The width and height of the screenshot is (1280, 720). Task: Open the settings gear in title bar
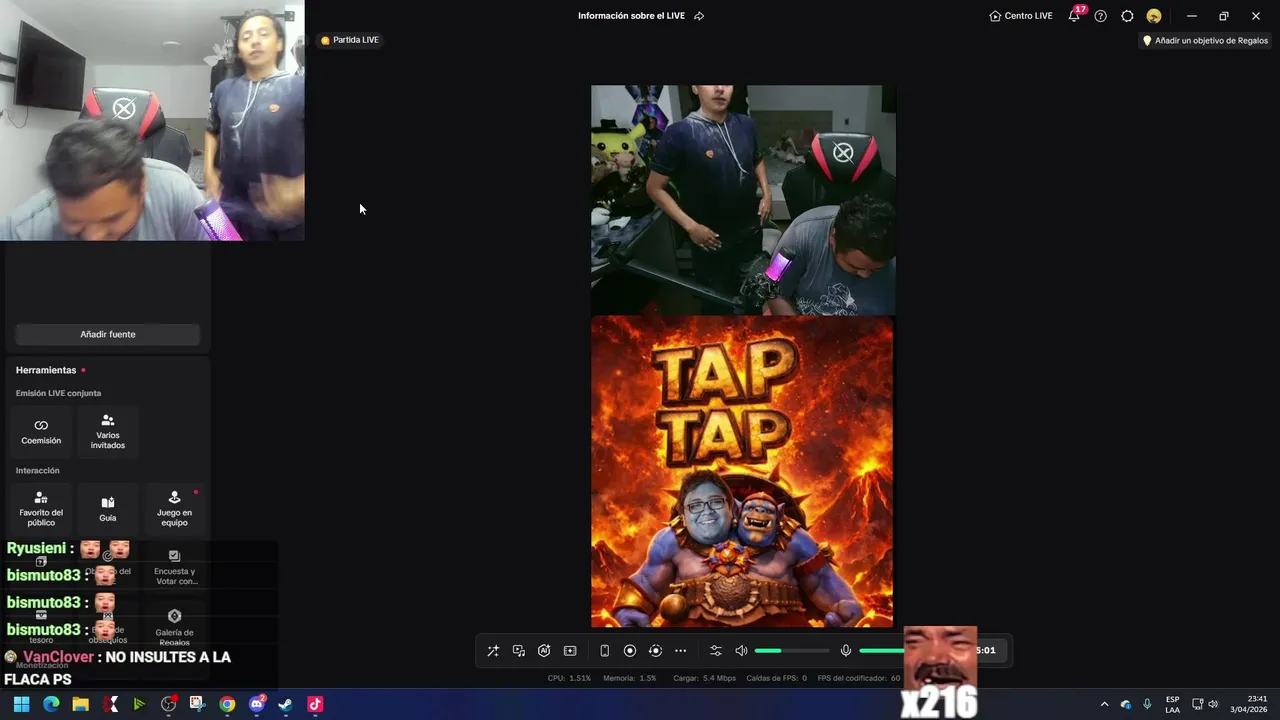click(1127, 16)
